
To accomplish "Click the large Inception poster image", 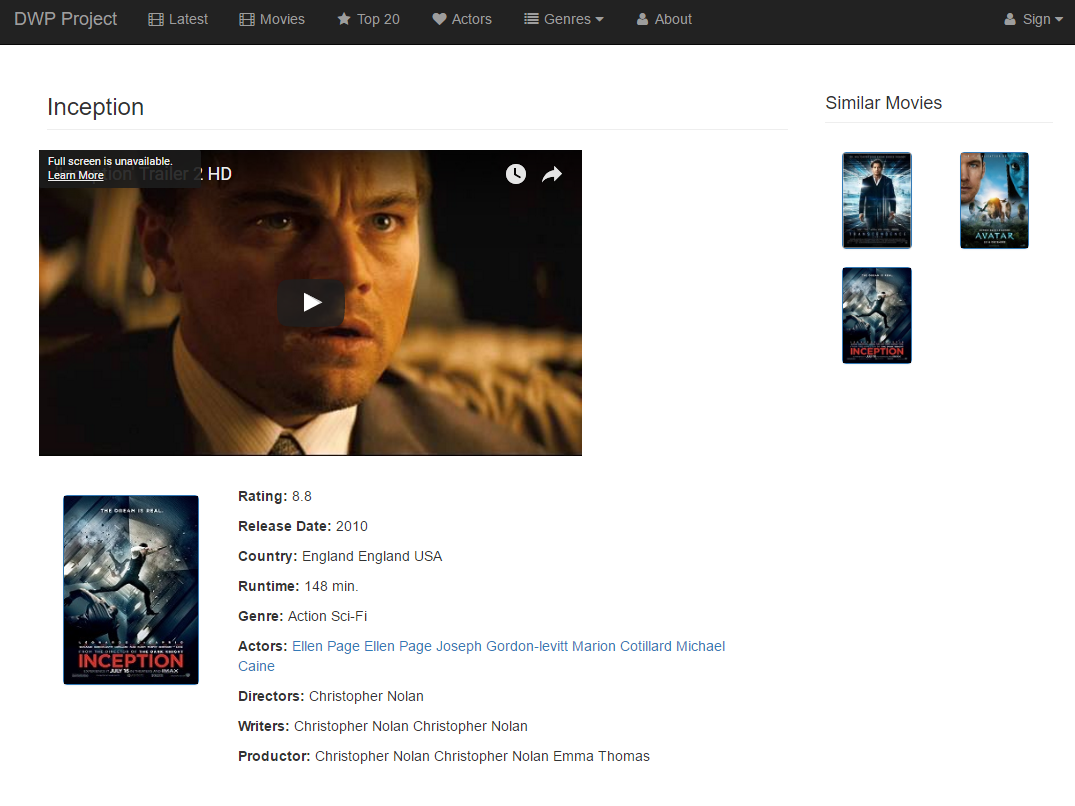I will click(131, 590).
